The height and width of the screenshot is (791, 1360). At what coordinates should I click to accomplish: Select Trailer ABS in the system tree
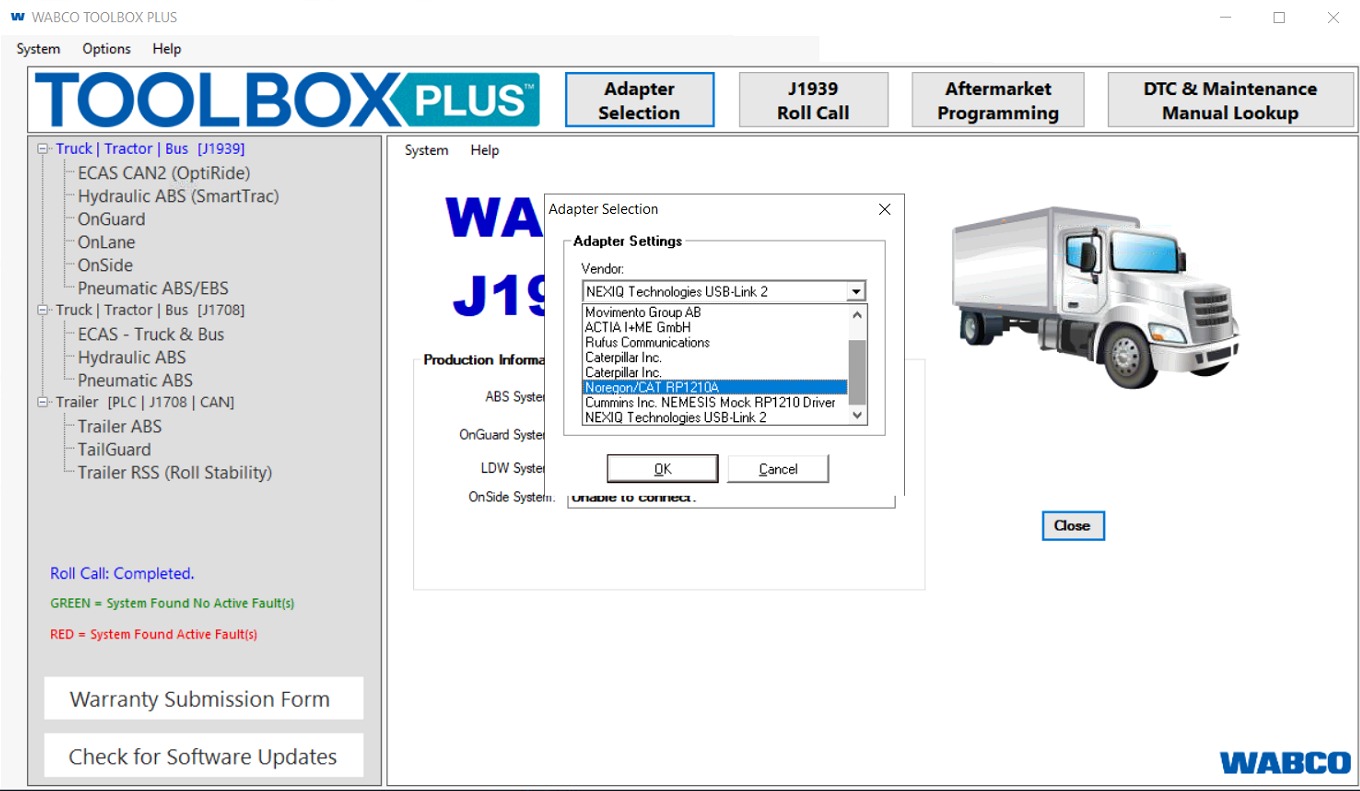119,426
